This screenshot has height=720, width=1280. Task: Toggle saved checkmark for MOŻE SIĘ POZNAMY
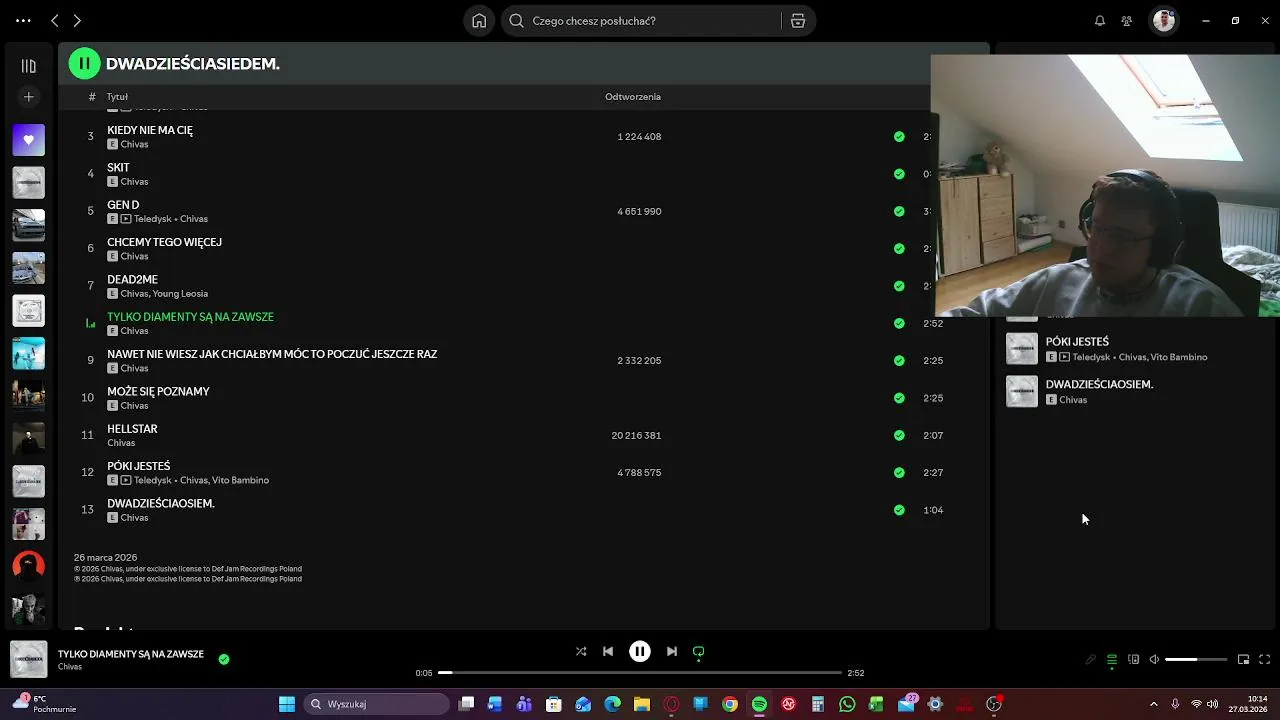899,398
